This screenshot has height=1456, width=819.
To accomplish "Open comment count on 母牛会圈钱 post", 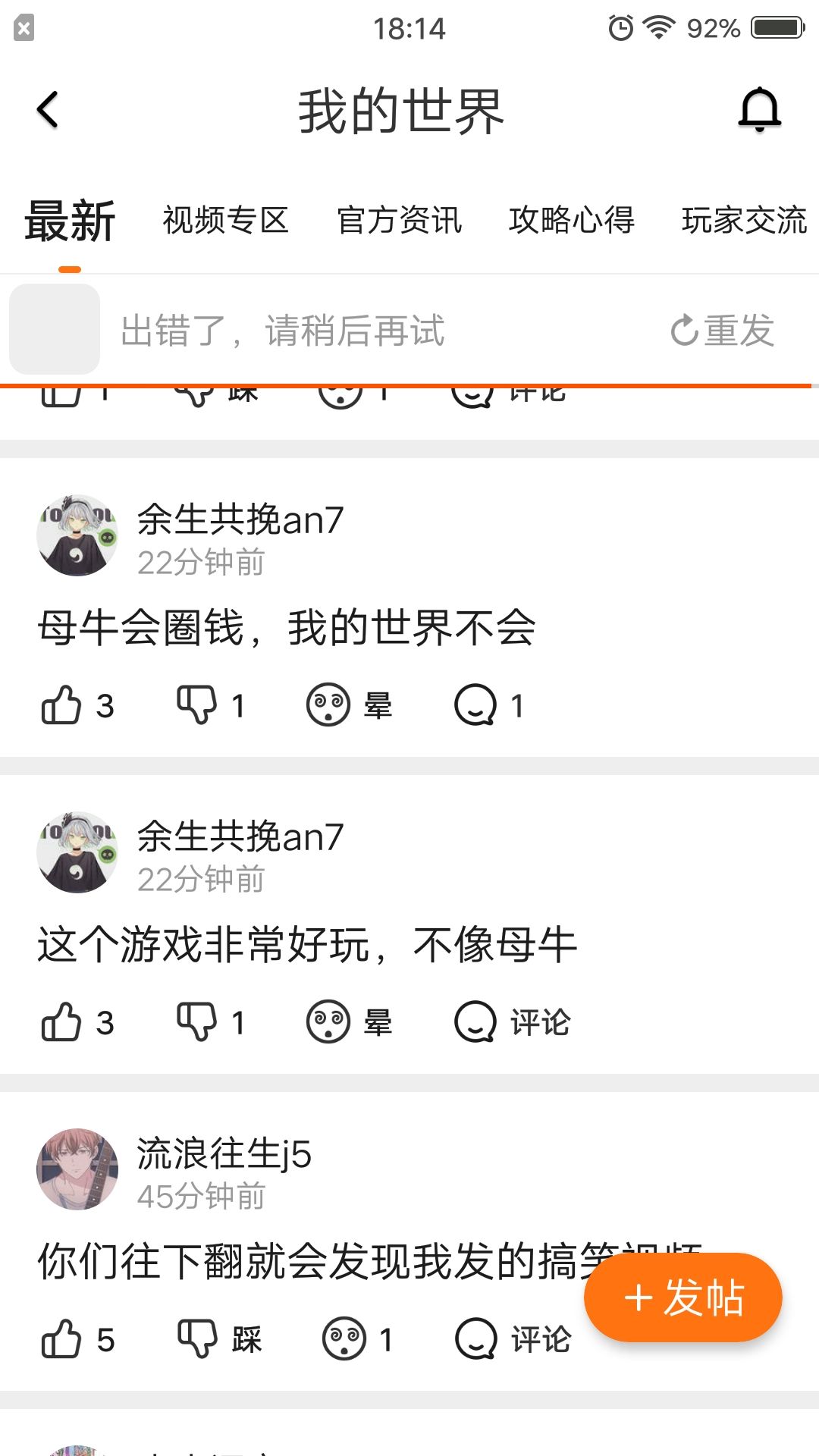I will (x=489, y=706).
